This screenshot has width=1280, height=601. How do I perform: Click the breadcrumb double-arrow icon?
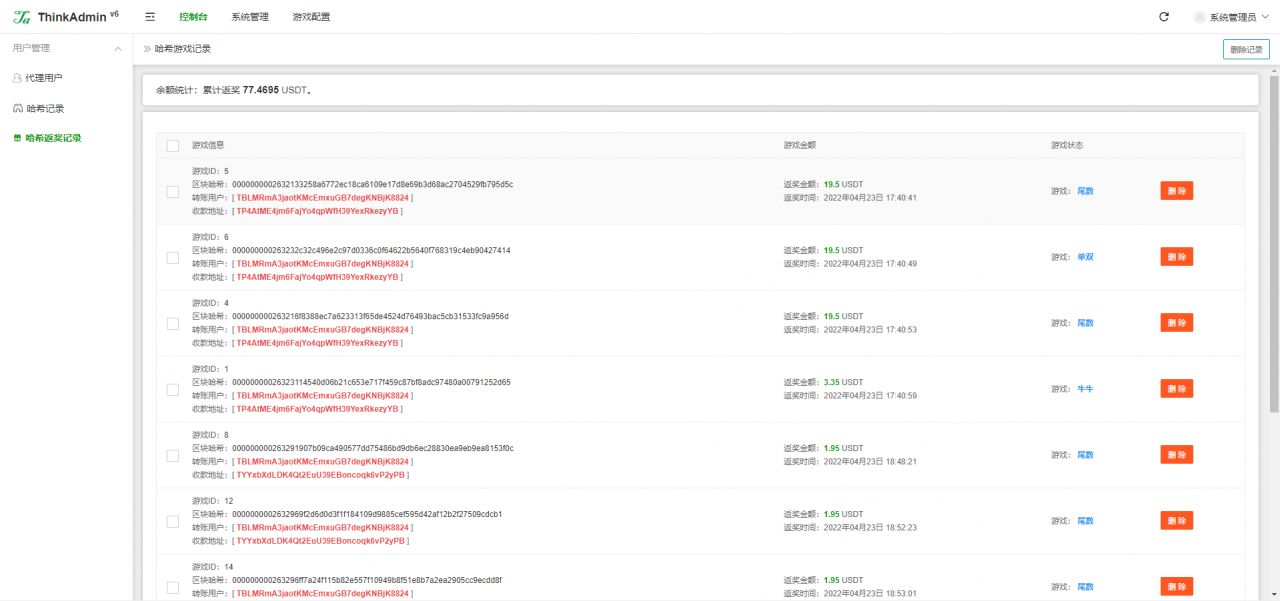[147, 49]
